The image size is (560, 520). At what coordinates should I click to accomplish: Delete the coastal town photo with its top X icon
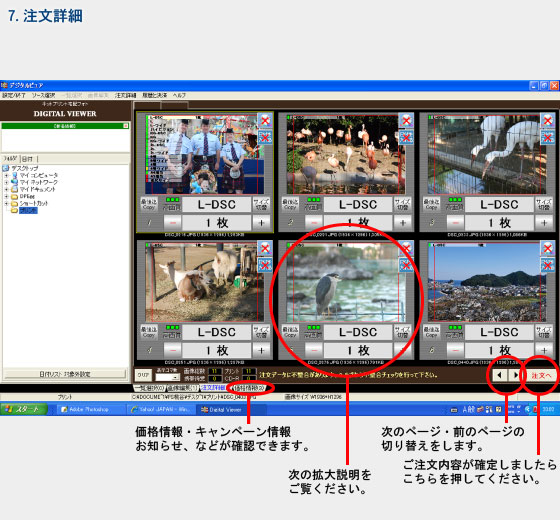tap(548, 248)
